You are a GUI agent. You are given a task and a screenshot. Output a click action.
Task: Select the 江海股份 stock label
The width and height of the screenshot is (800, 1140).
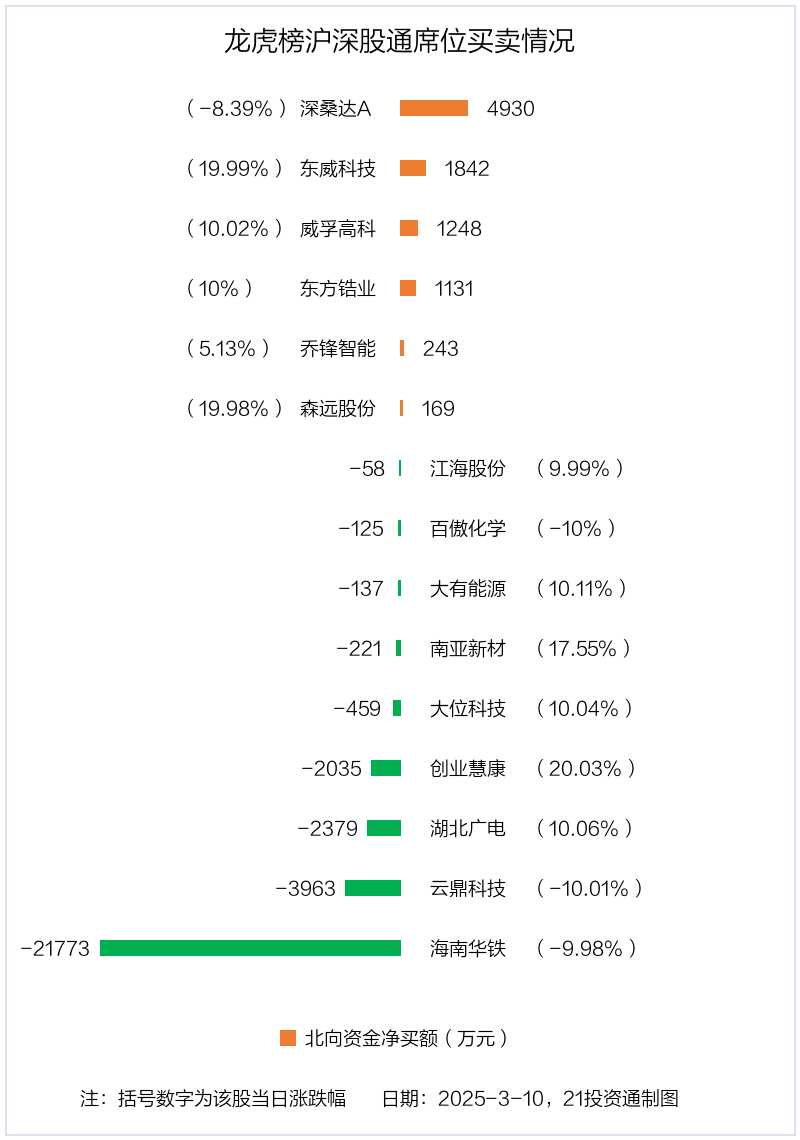tap(468, 468)
